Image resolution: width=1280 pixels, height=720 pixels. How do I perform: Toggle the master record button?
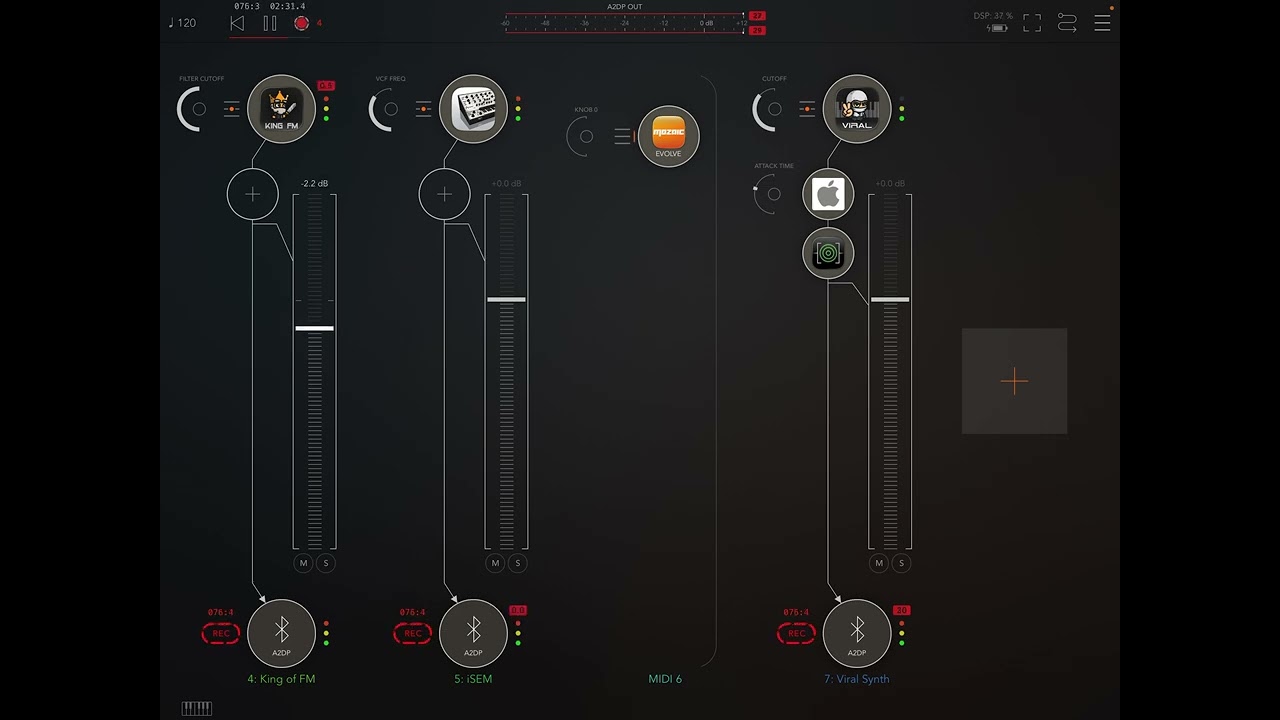click(302, 23)
